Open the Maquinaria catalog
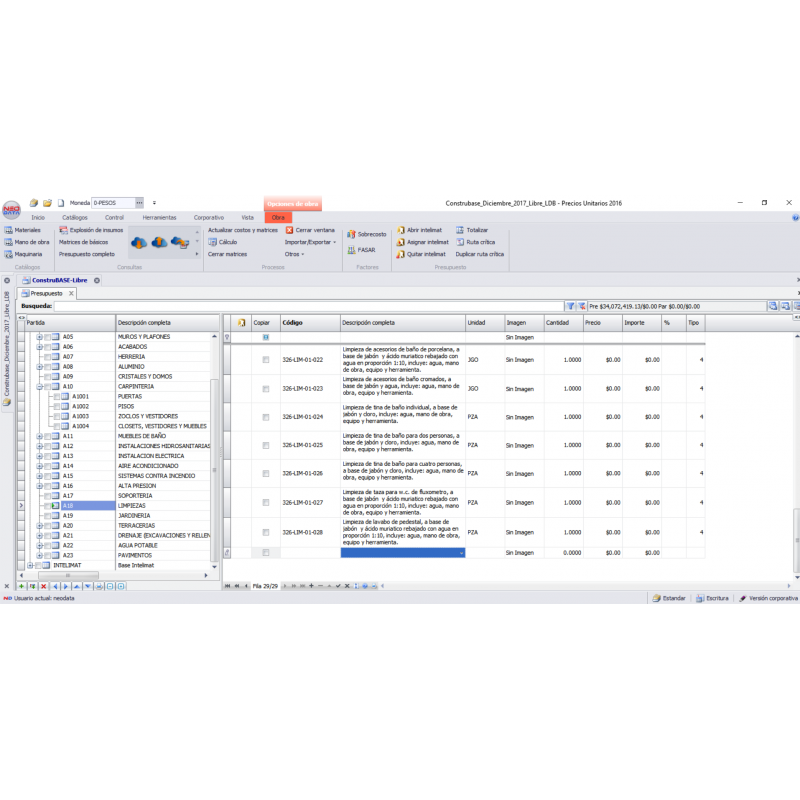Image resolution: width=800 pixels, height=800 pixels. click(7, 254)
